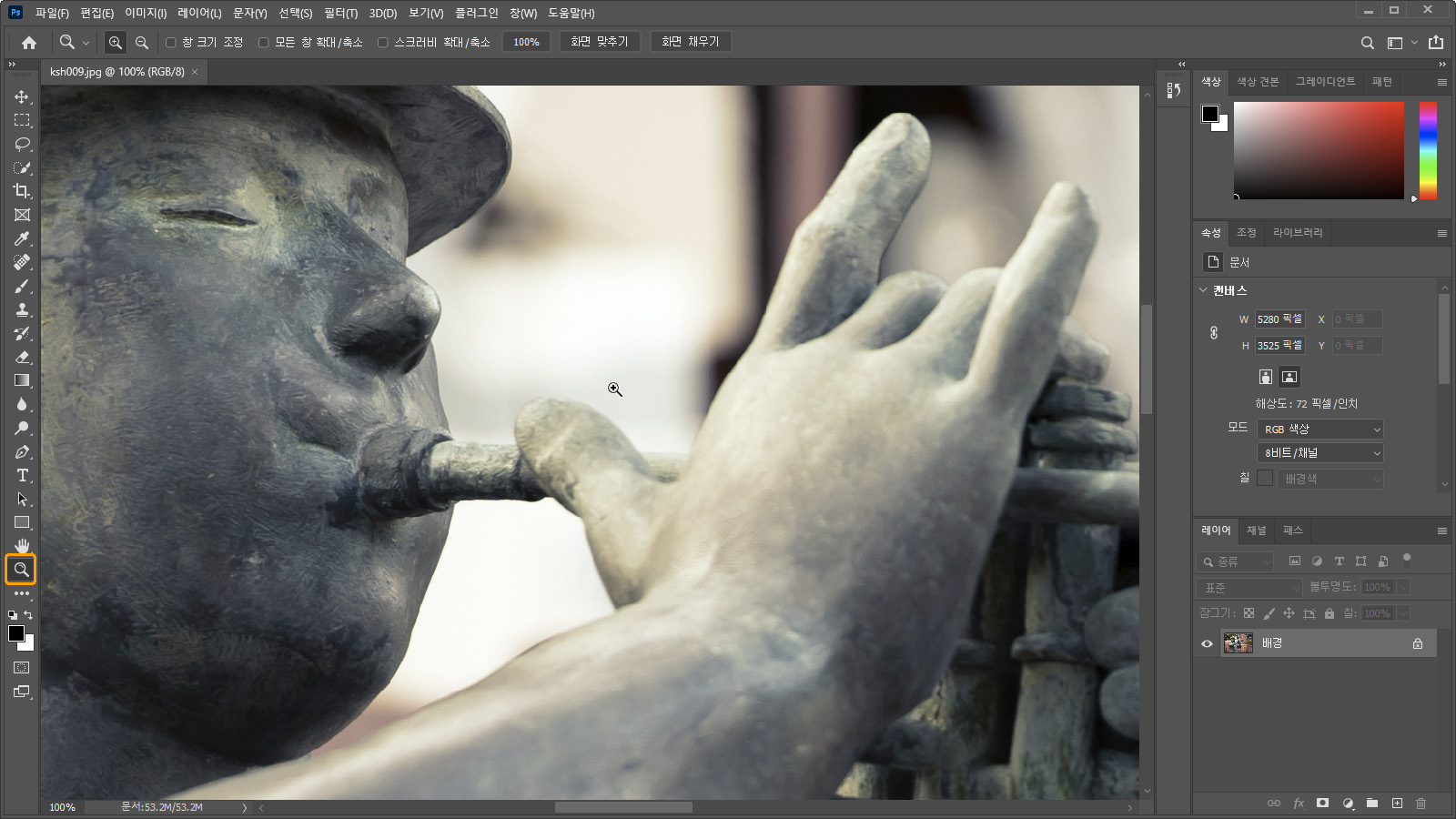Click foreground color swatch in toolbox
The height and width of the screenshot is (819, 1456).
(x=16, y=634)
